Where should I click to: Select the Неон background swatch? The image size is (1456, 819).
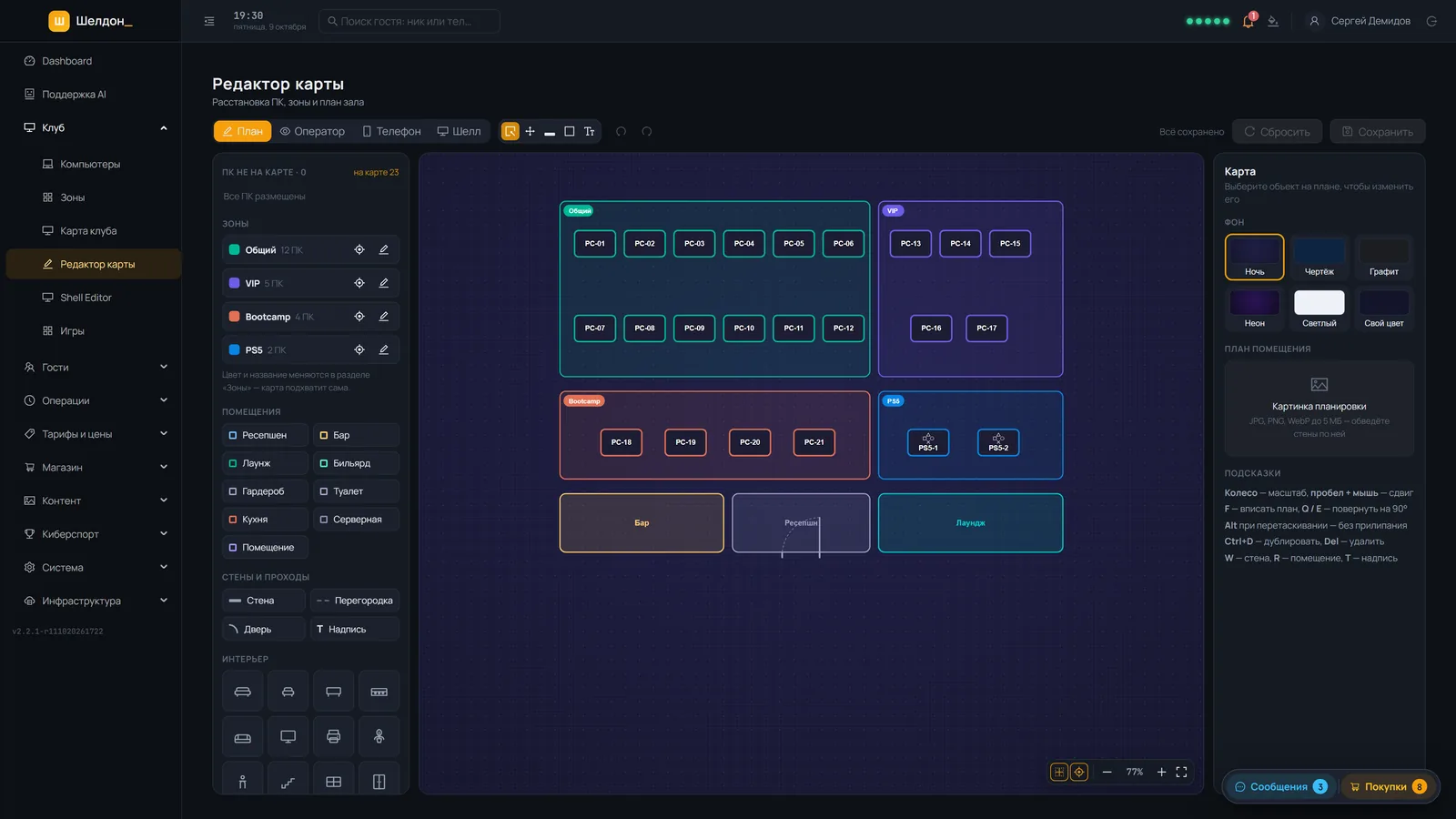coord(1255,309)
